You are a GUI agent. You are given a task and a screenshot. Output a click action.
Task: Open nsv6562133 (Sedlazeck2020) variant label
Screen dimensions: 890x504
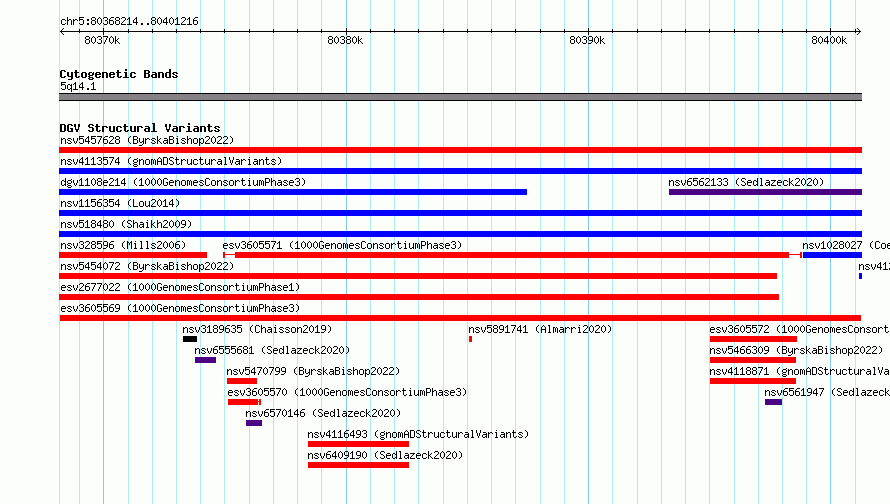click(746, 182)
